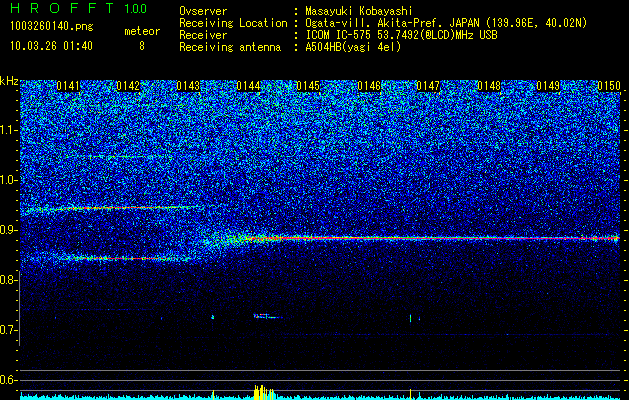Click the 0.6 kHz axis label
This screenshot has height=400, width=629.
pos(8,380)
